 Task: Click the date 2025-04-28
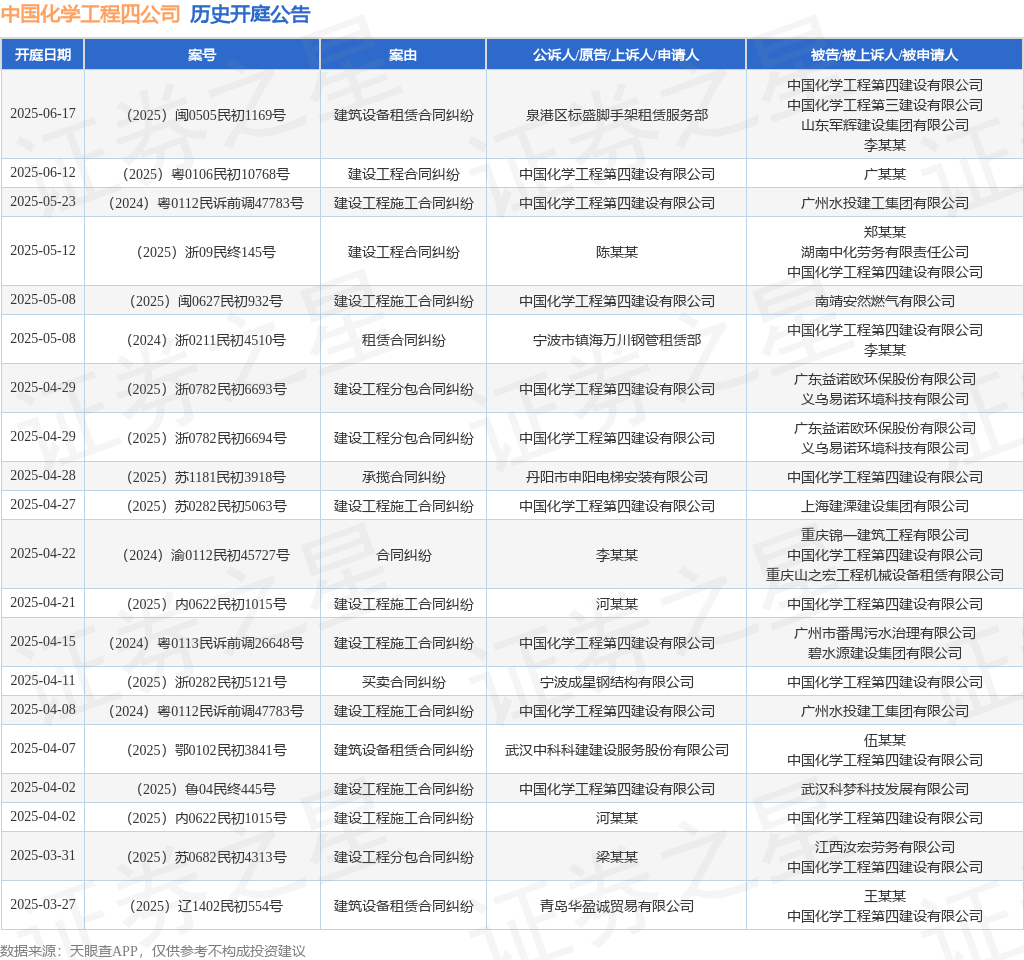(42, 475)
